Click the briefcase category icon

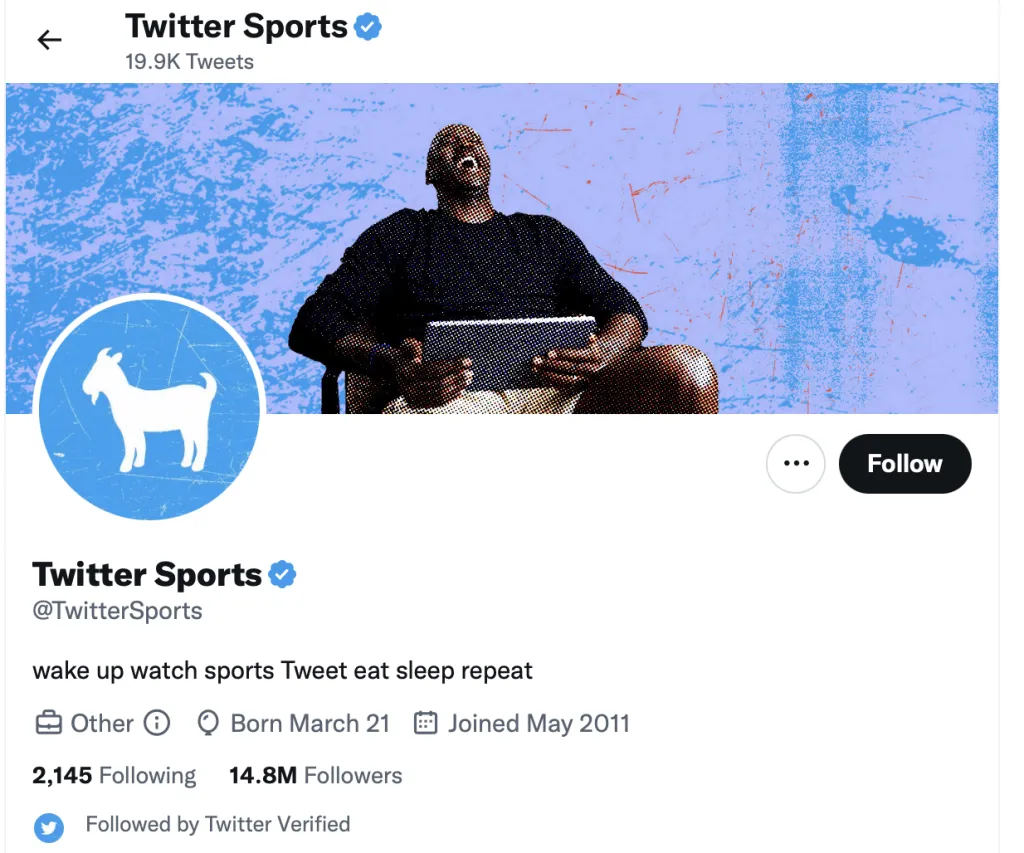[x=49, y=723]
